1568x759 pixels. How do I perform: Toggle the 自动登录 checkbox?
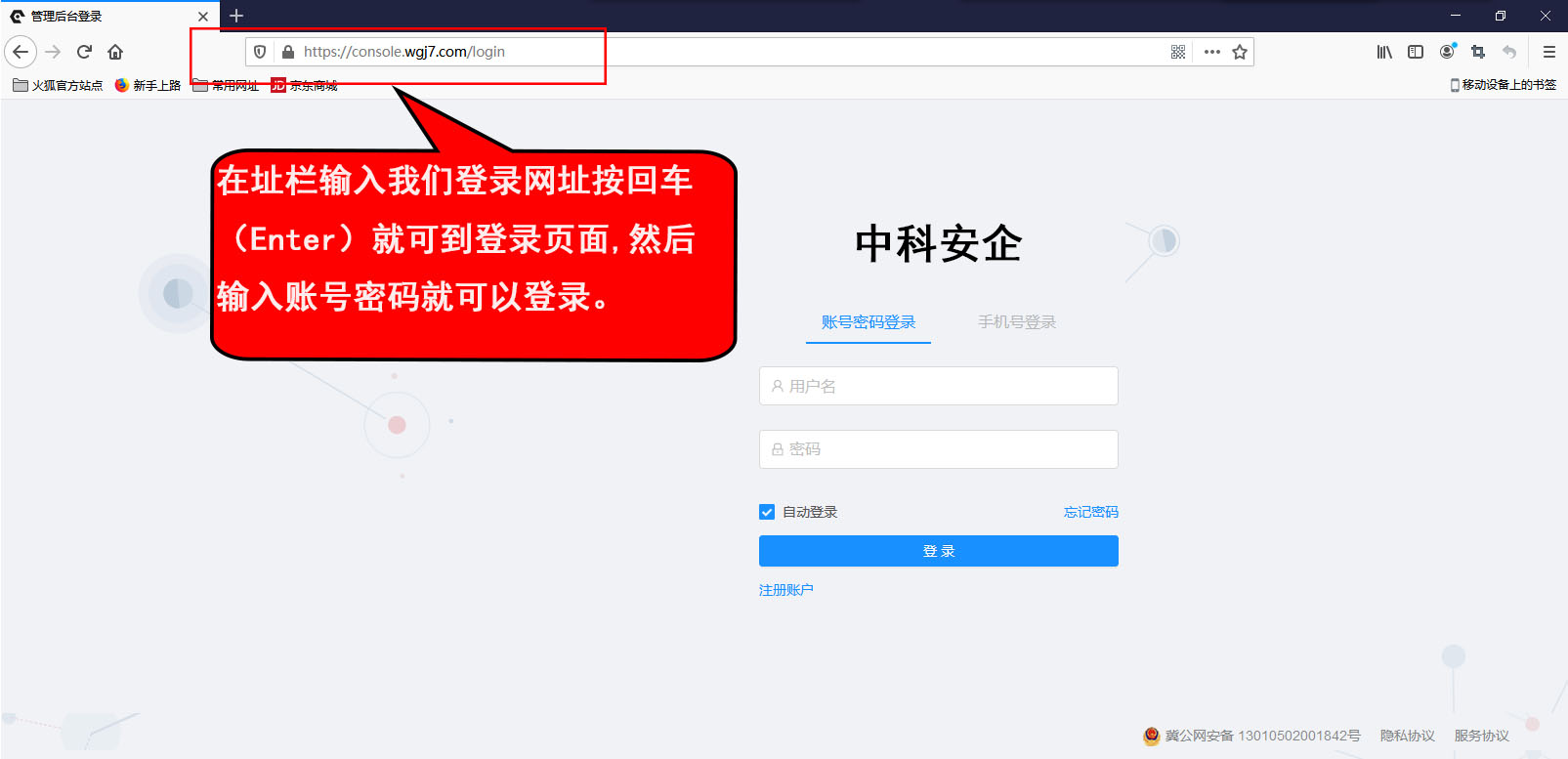[767, 512]
